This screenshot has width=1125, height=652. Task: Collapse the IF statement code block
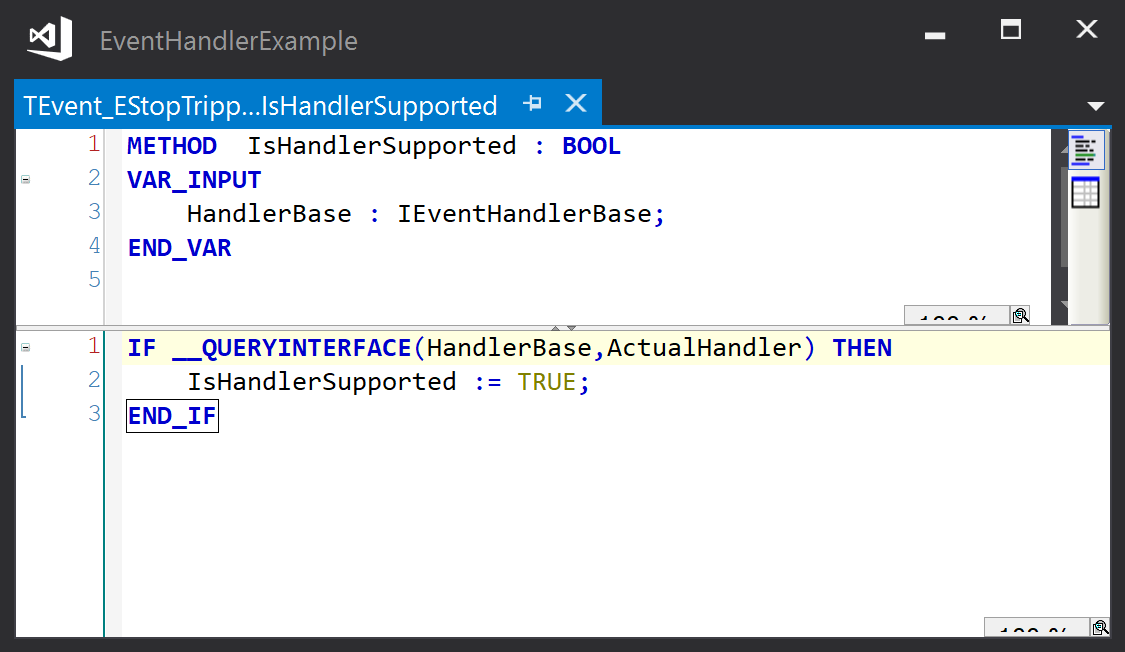(x=25, y=347)
